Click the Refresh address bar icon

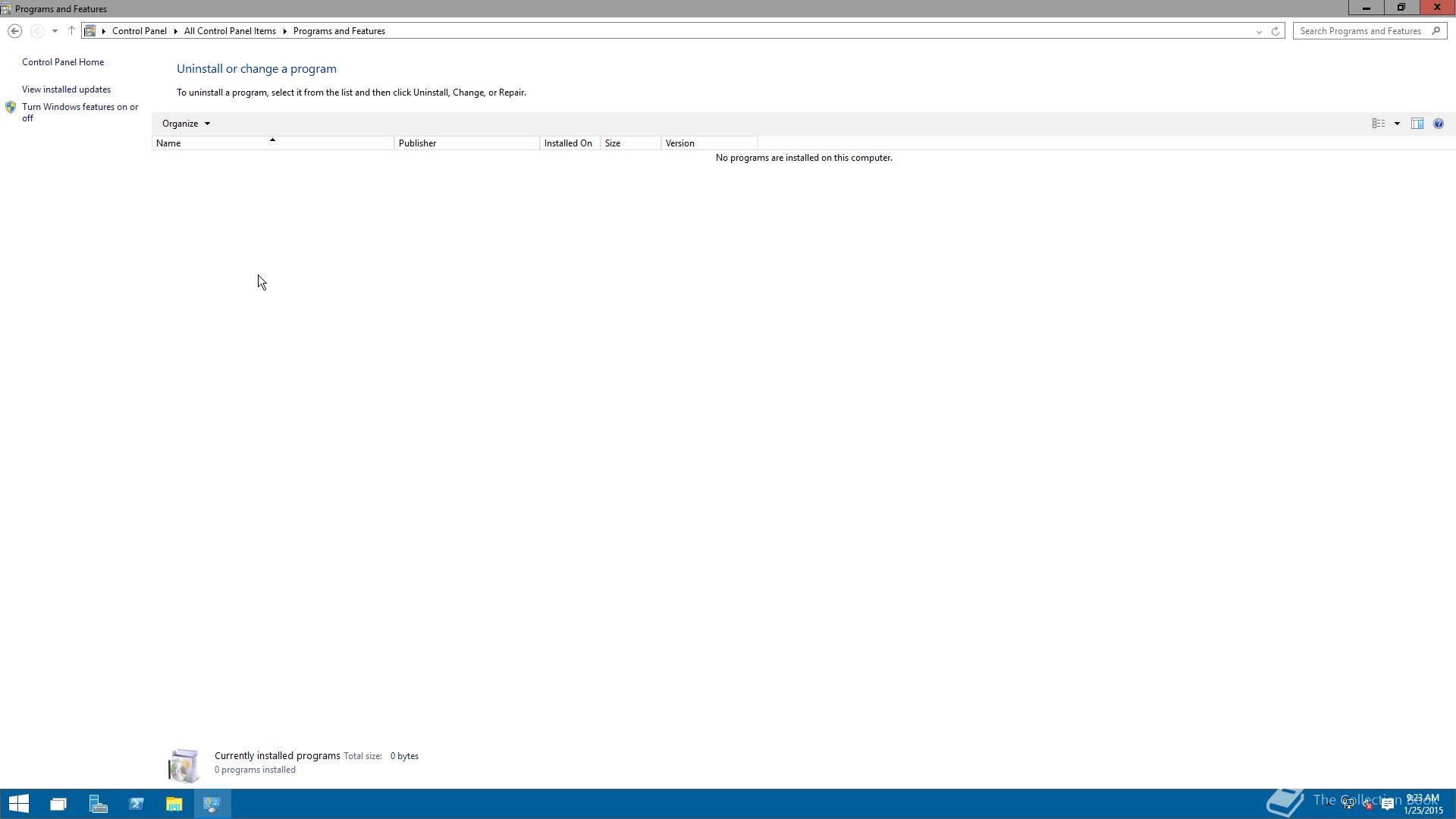coord(1276,31)
